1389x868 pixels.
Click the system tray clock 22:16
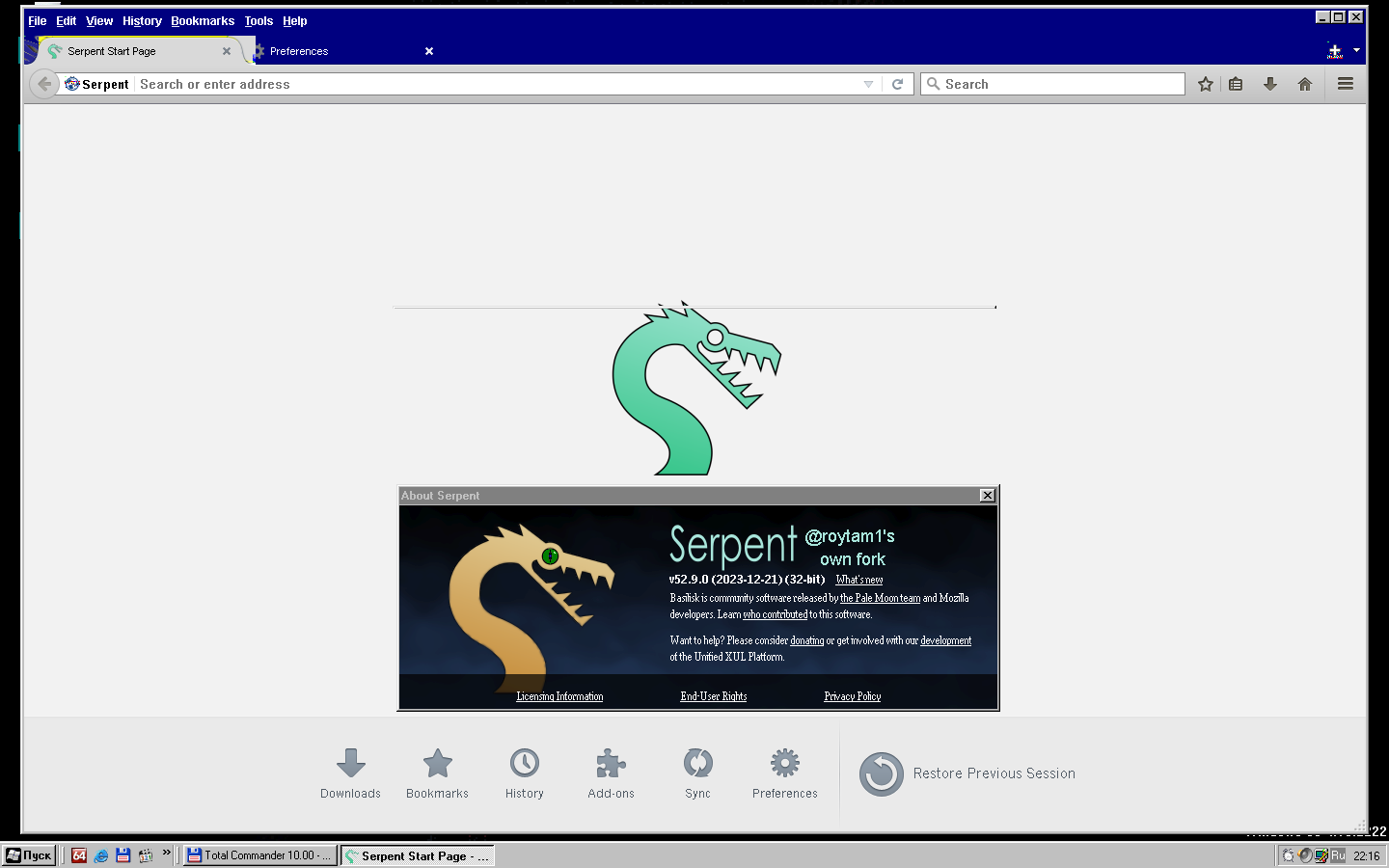(1366, 855)
